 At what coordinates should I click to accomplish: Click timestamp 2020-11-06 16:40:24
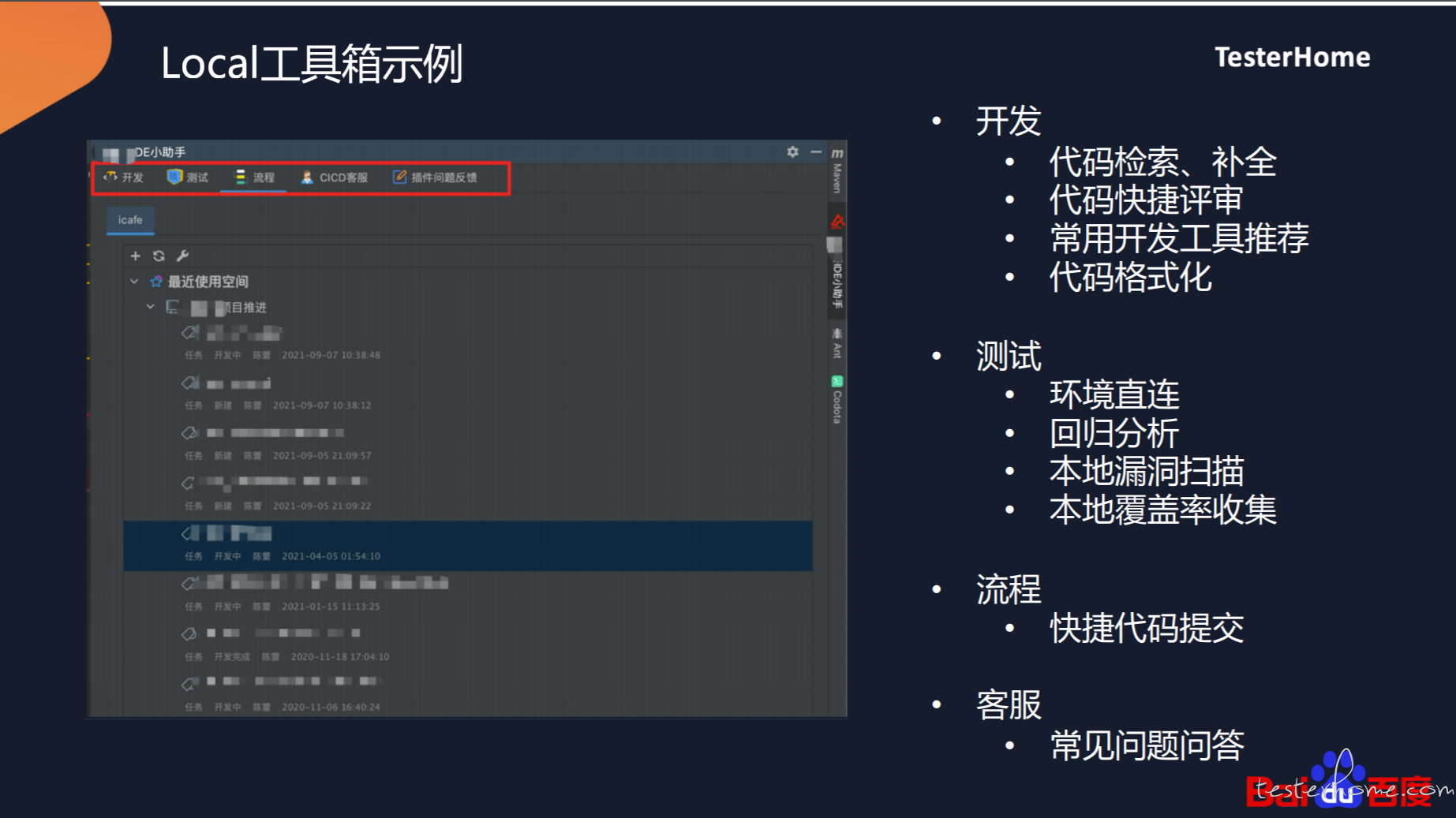click(x=331, y=707)
